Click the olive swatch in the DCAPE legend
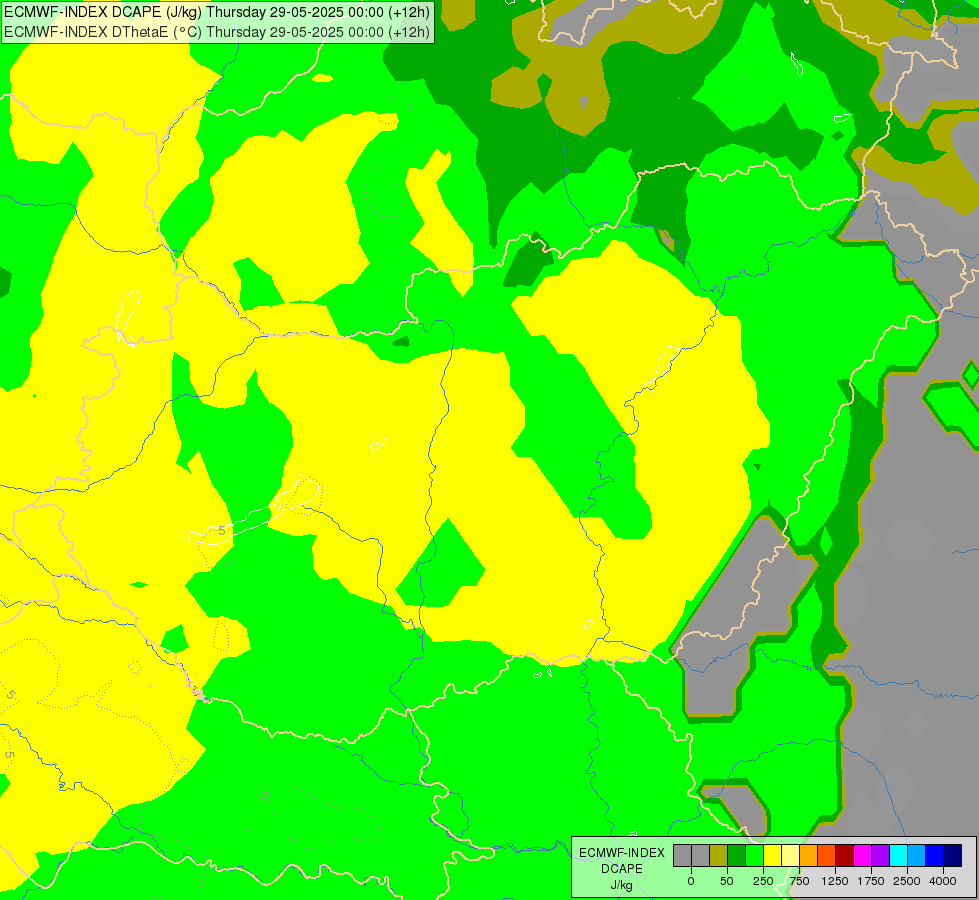The width and height of the screenshot is (979, 900). click(719, 855)
